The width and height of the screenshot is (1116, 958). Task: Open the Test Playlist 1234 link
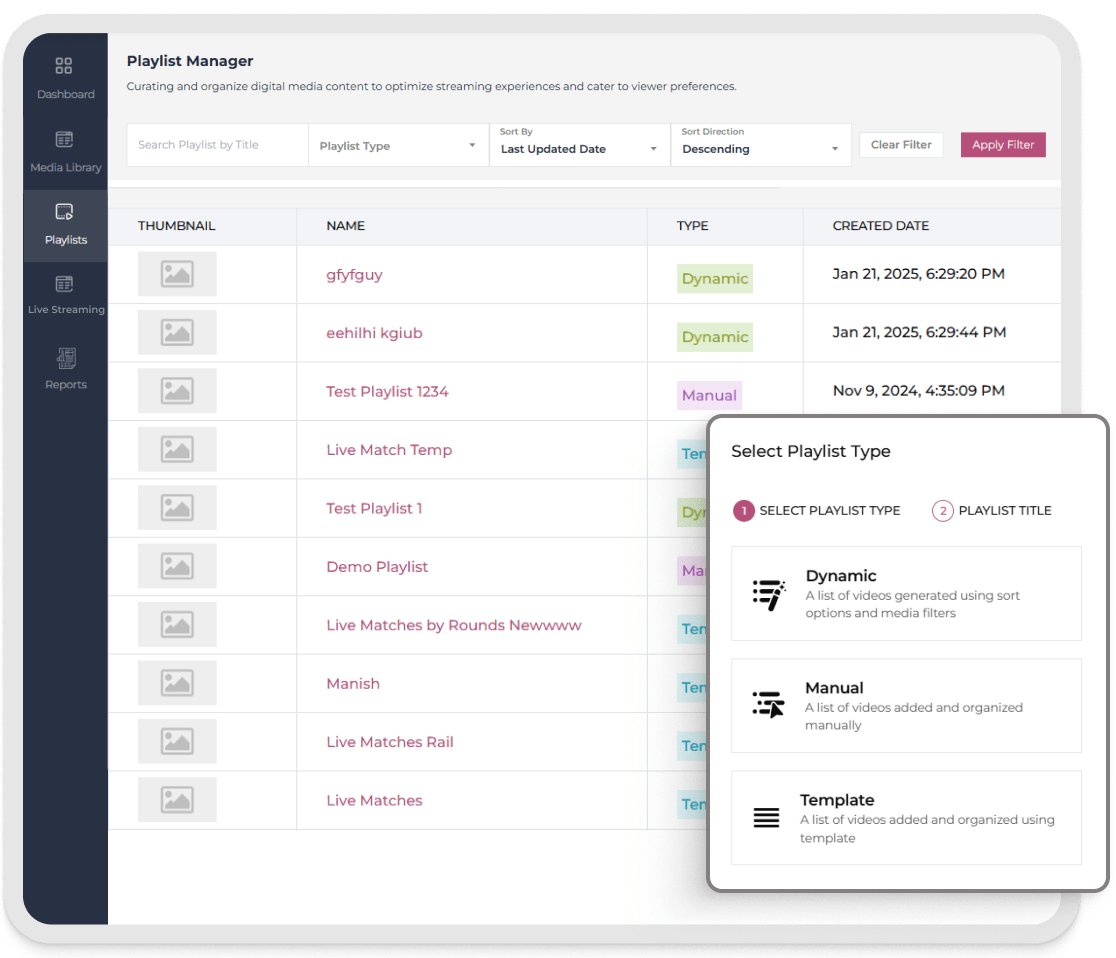tap(387, 392)
